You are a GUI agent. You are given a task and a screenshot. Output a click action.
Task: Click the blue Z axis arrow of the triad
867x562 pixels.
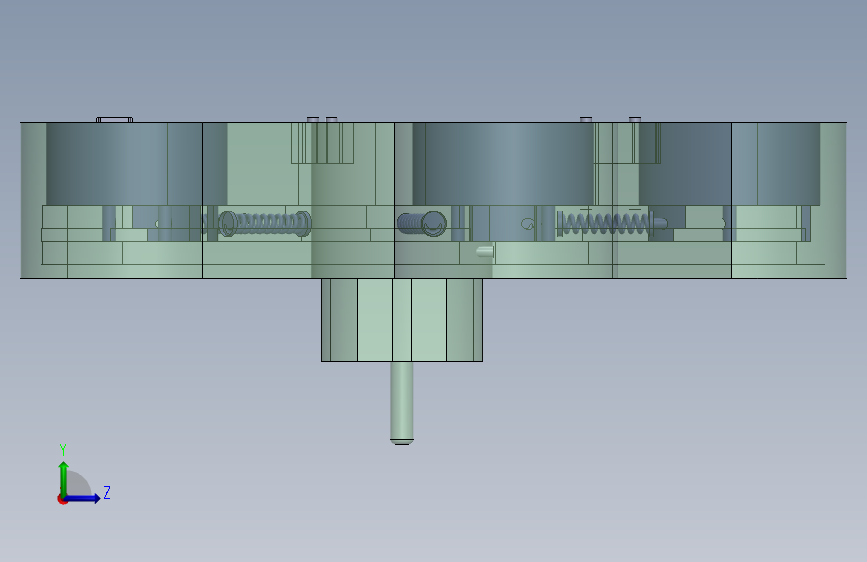click(x=83, y=498)
